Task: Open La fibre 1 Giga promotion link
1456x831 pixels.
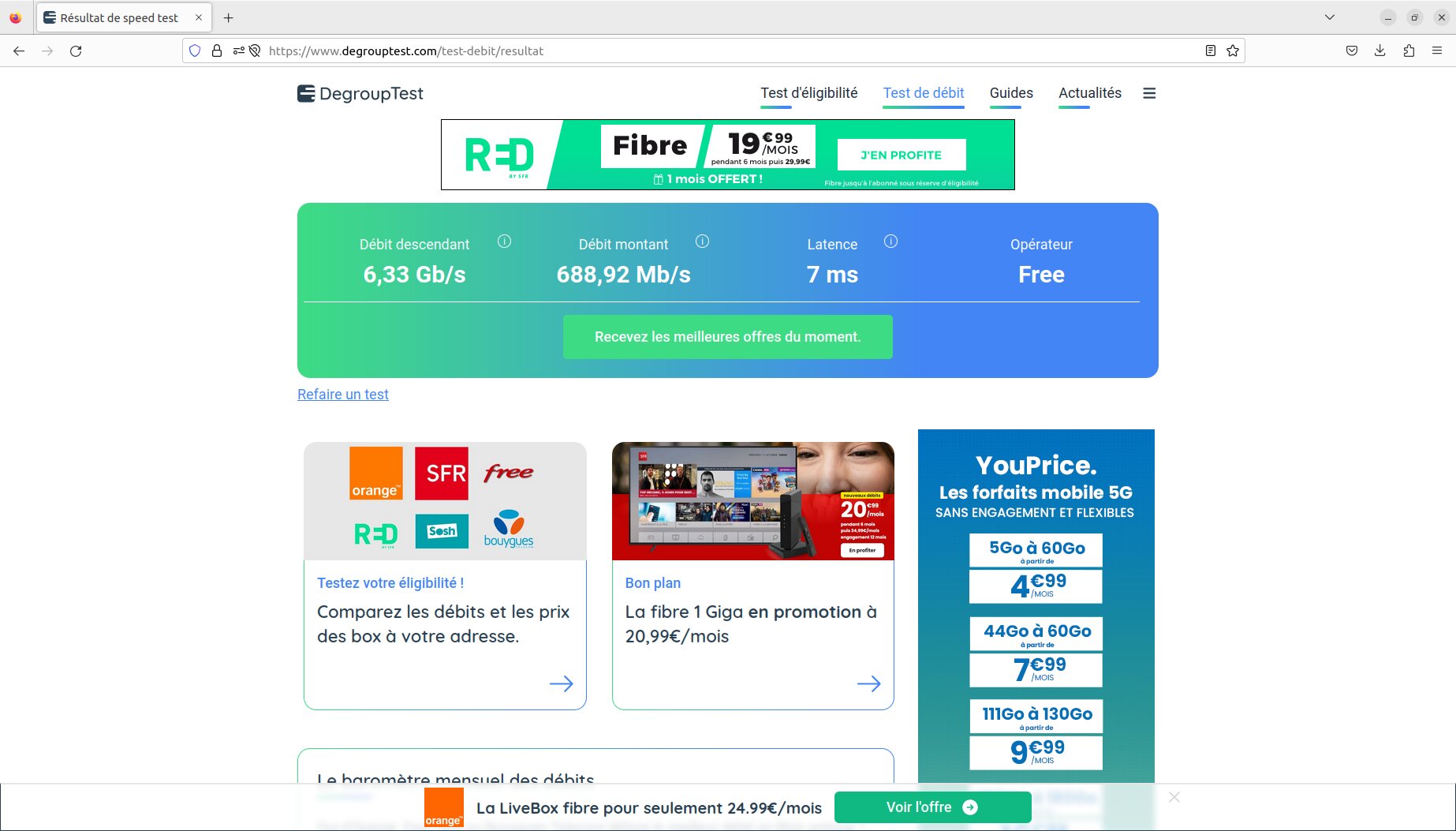Action: tap(751, 624)
